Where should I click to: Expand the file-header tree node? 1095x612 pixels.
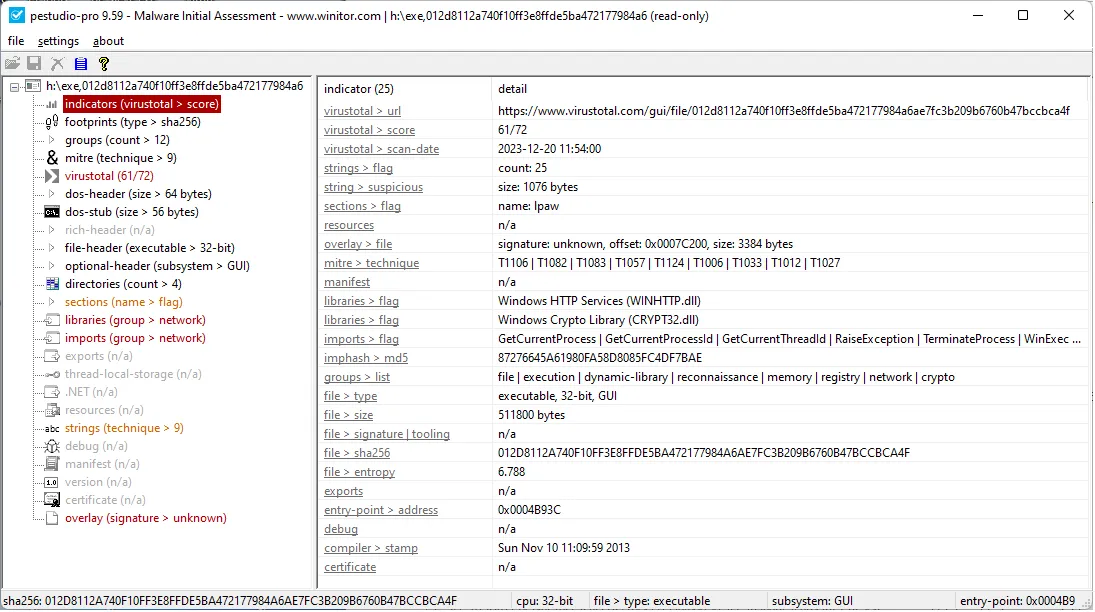pyautogui.click(x=51, y=247)
